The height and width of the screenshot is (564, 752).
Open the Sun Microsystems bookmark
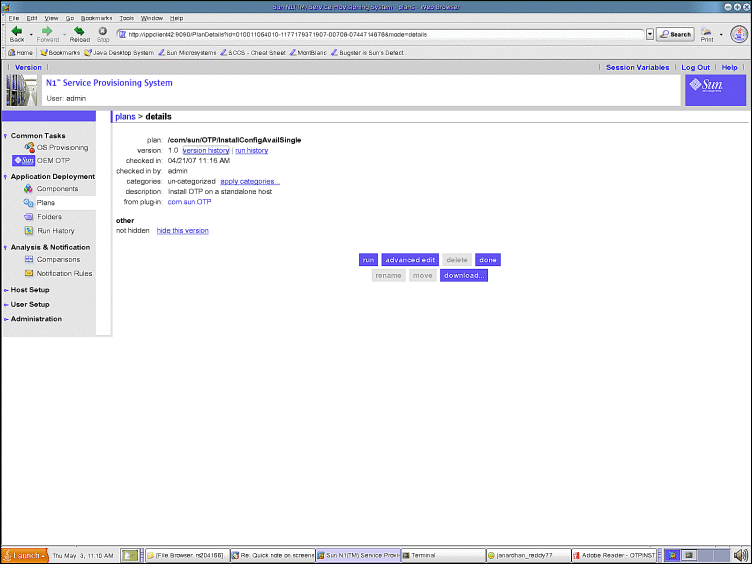coord(187,53)
